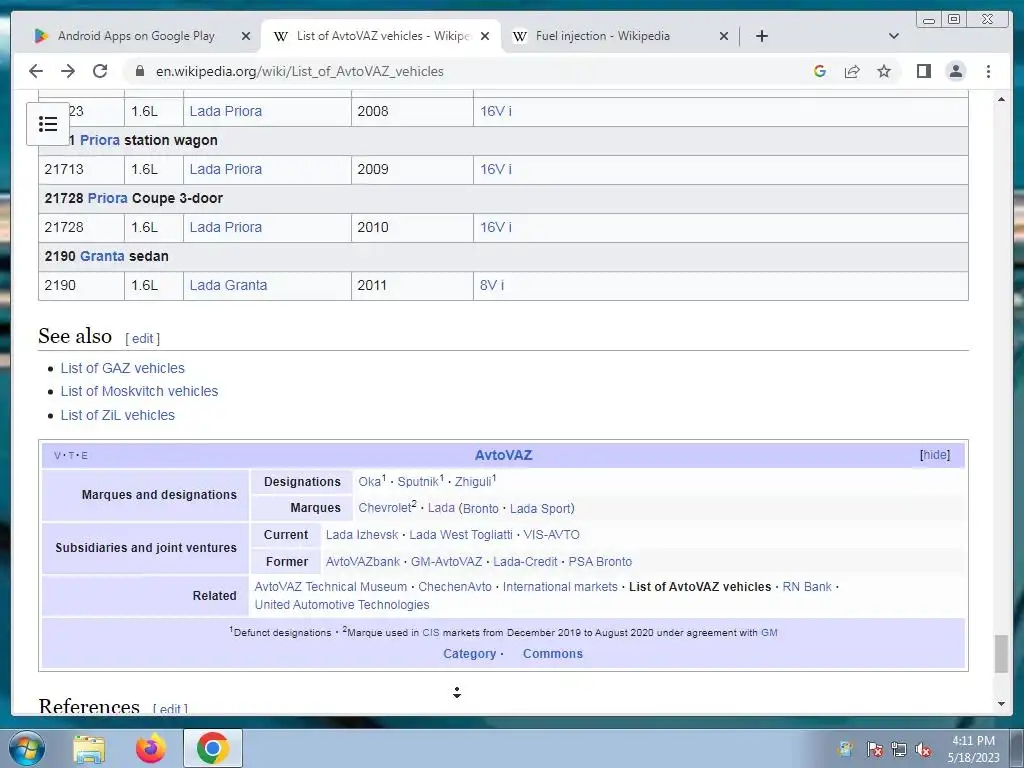1024x768 pixels.
Task: Open the AvtoVAZbank link
Action: 363,562
